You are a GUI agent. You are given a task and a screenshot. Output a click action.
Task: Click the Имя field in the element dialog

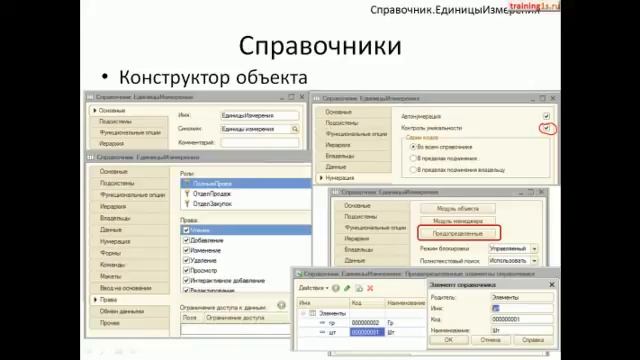click(x=522, y=309)
